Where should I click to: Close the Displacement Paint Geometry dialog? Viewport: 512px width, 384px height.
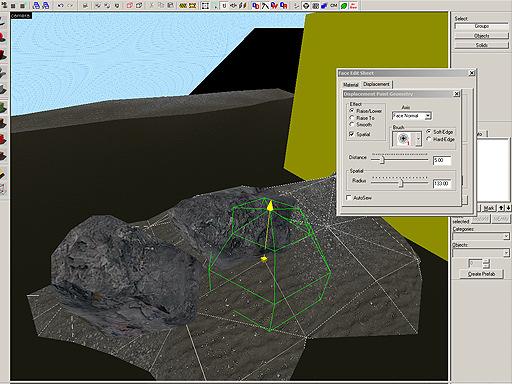(457, 94)
